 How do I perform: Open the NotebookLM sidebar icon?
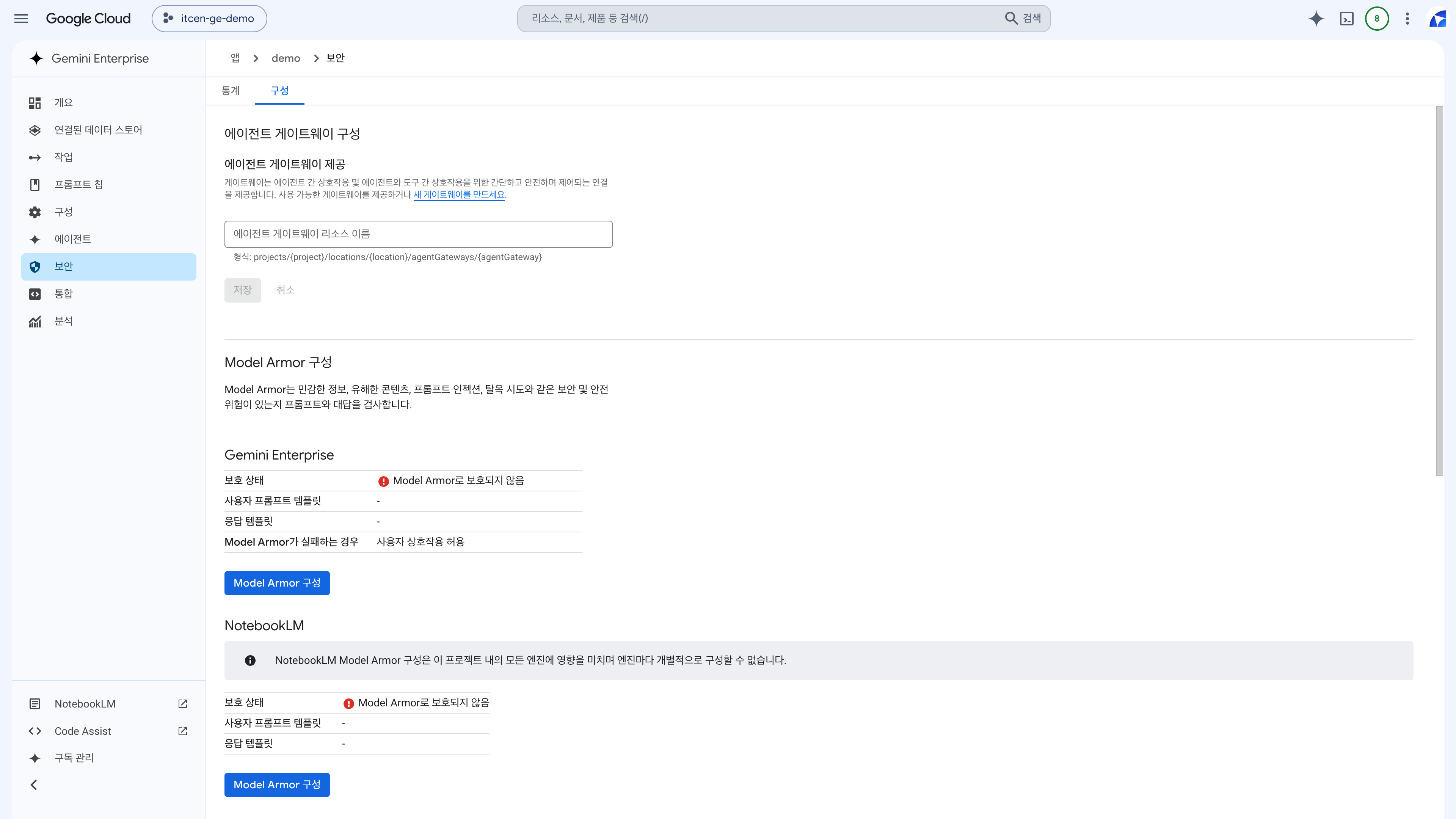[35, 704]
